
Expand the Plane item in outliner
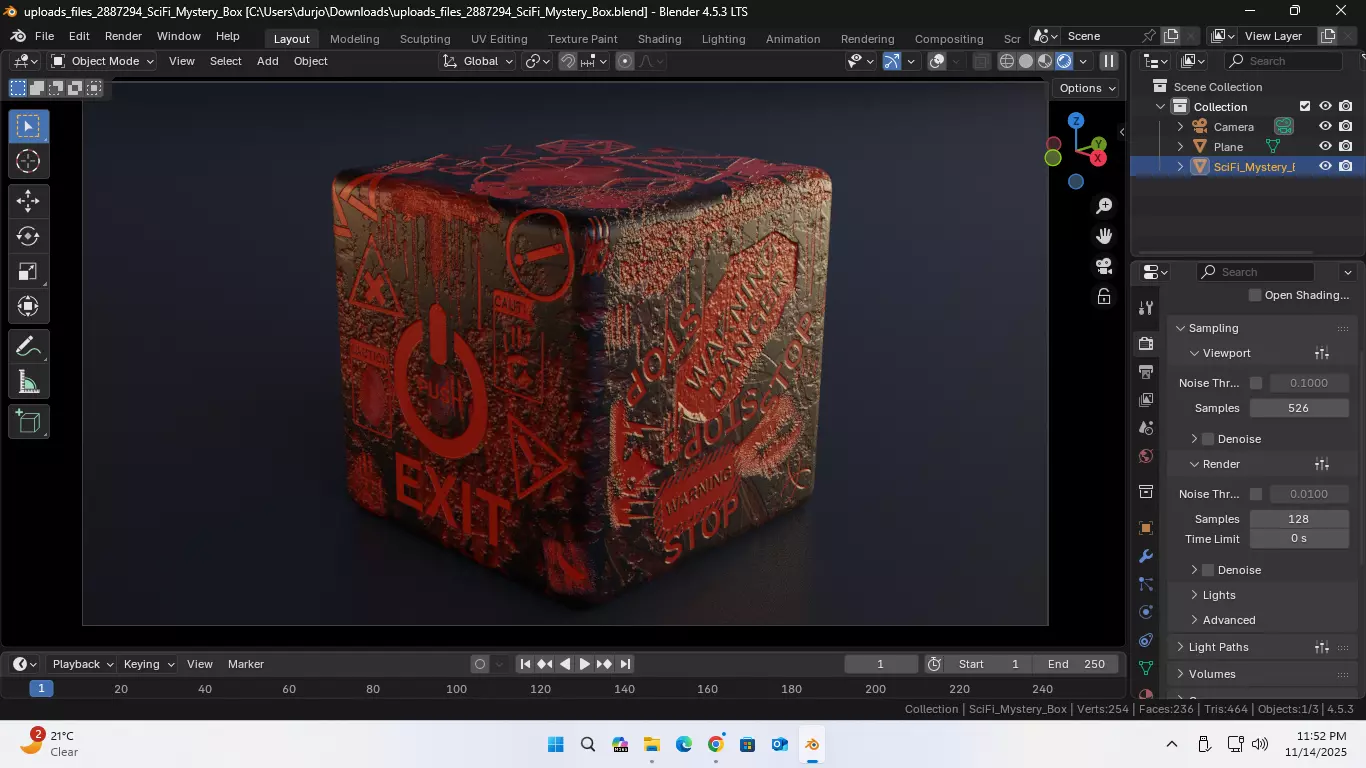coord(1180,147)
